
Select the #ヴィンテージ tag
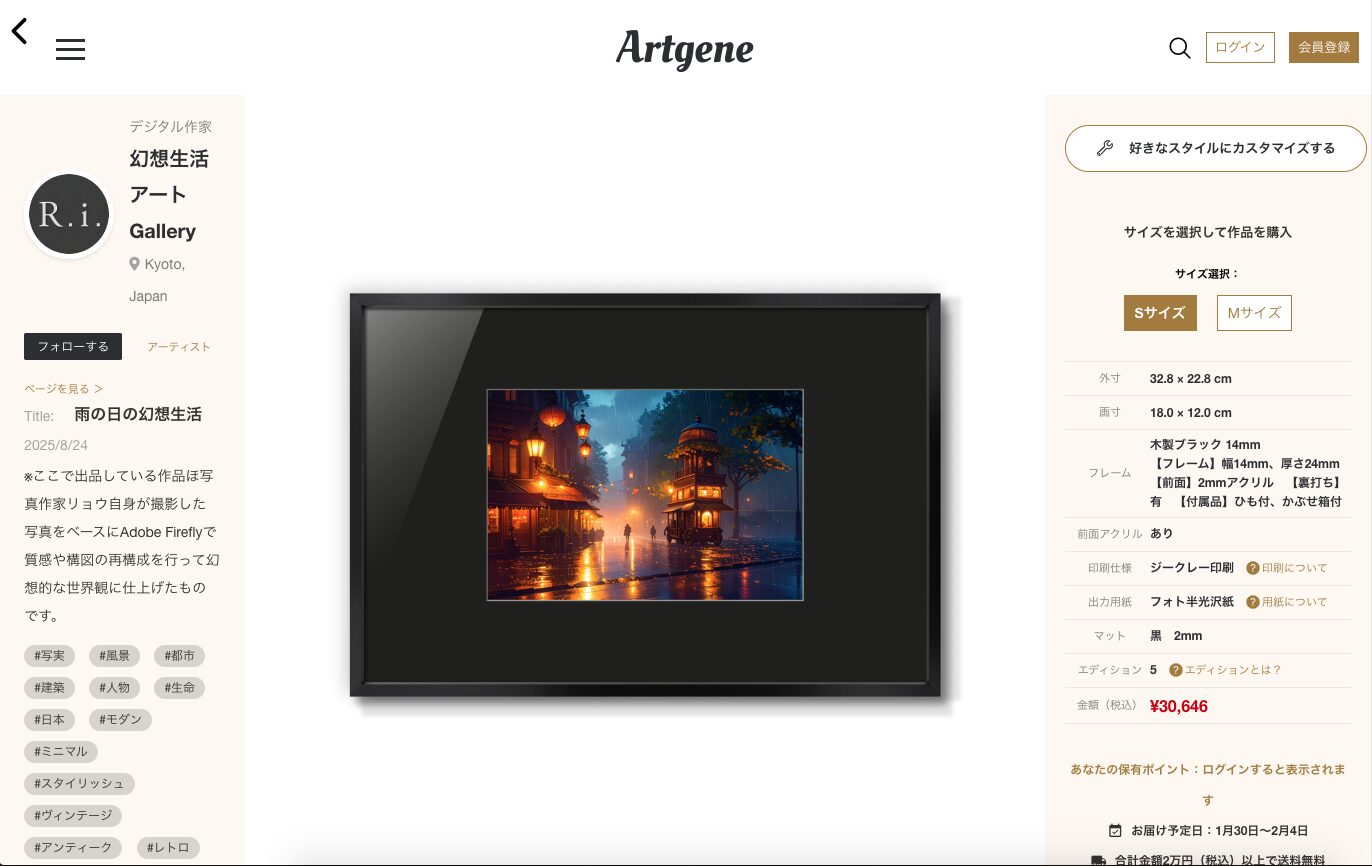[73, 816]
